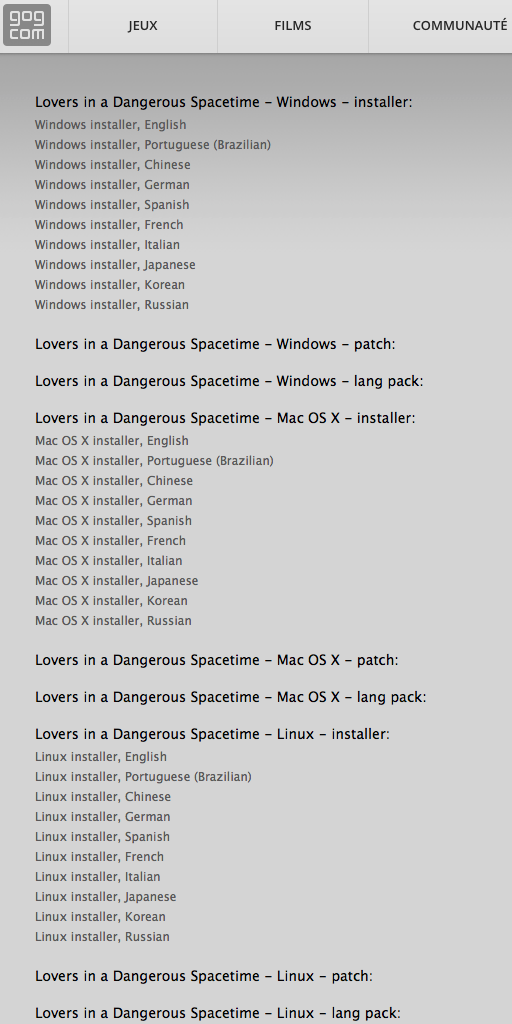Download Mac OS X installer, Spanish
This screenshot has width=512, height=1024.
tap(114, 521)
